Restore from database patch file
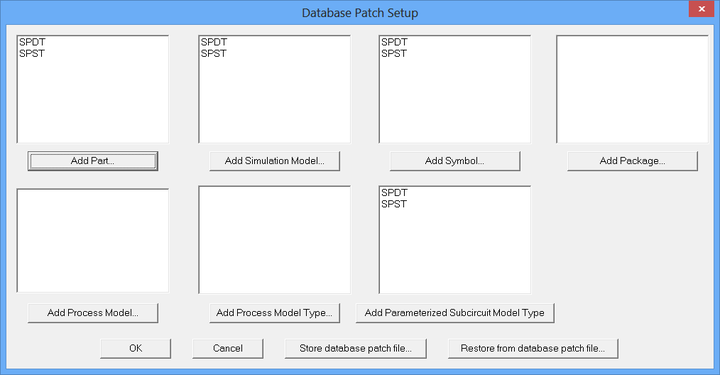The height and width of the screenshot is (375, 720). click(533, 348)
